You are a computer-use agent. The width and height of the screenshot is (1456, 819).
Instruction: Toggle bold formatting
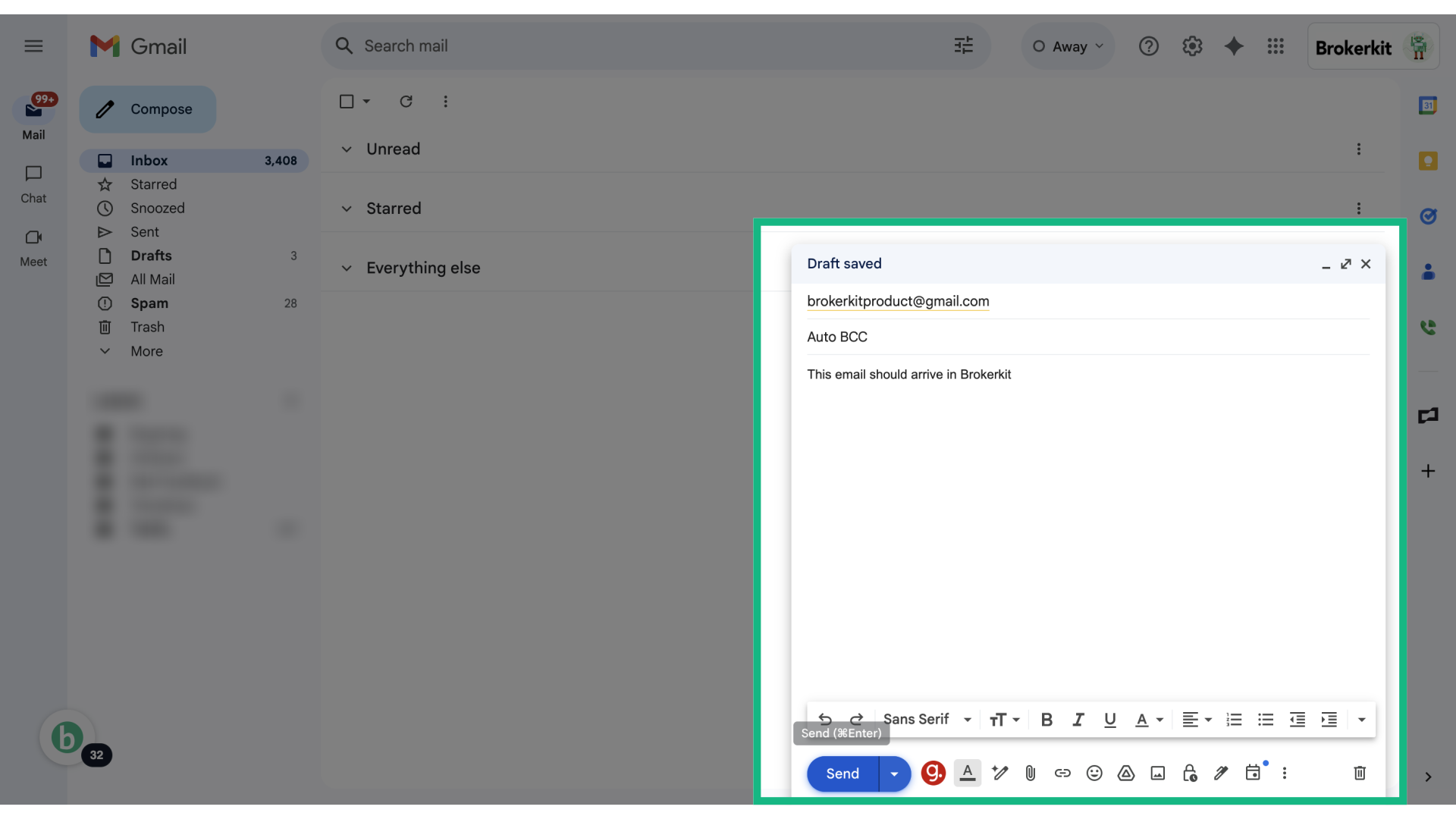[1046, 720]
